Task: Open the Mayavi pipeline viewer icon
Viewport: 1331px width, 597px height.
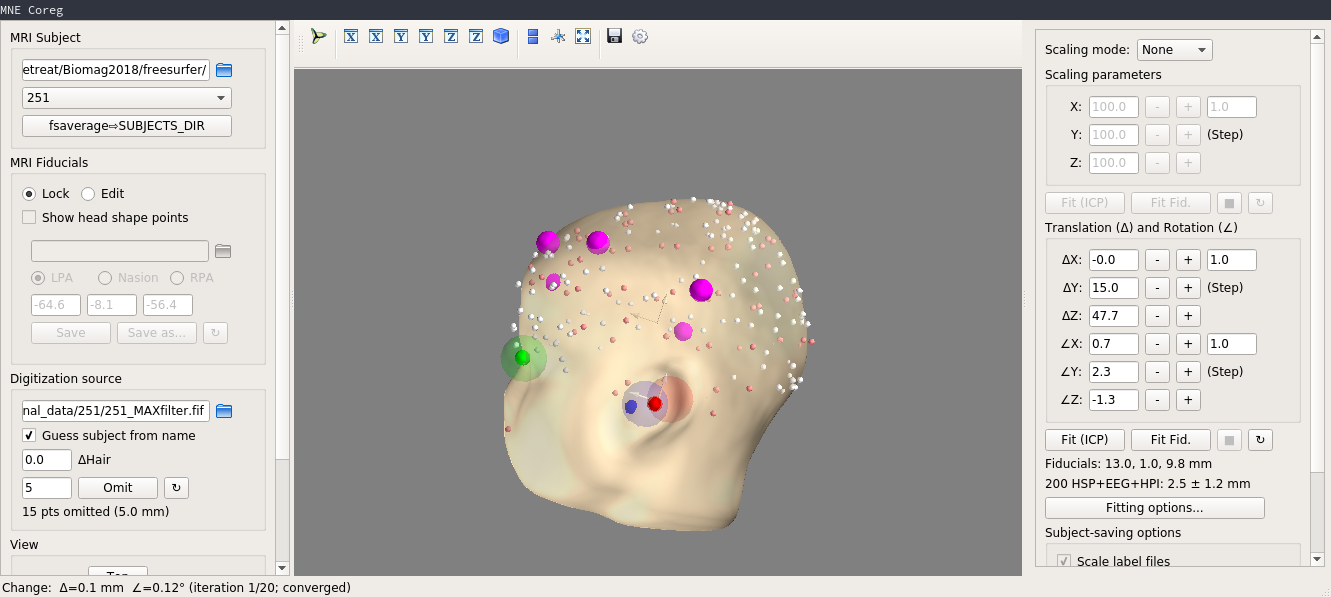Action: click(318, 36)
